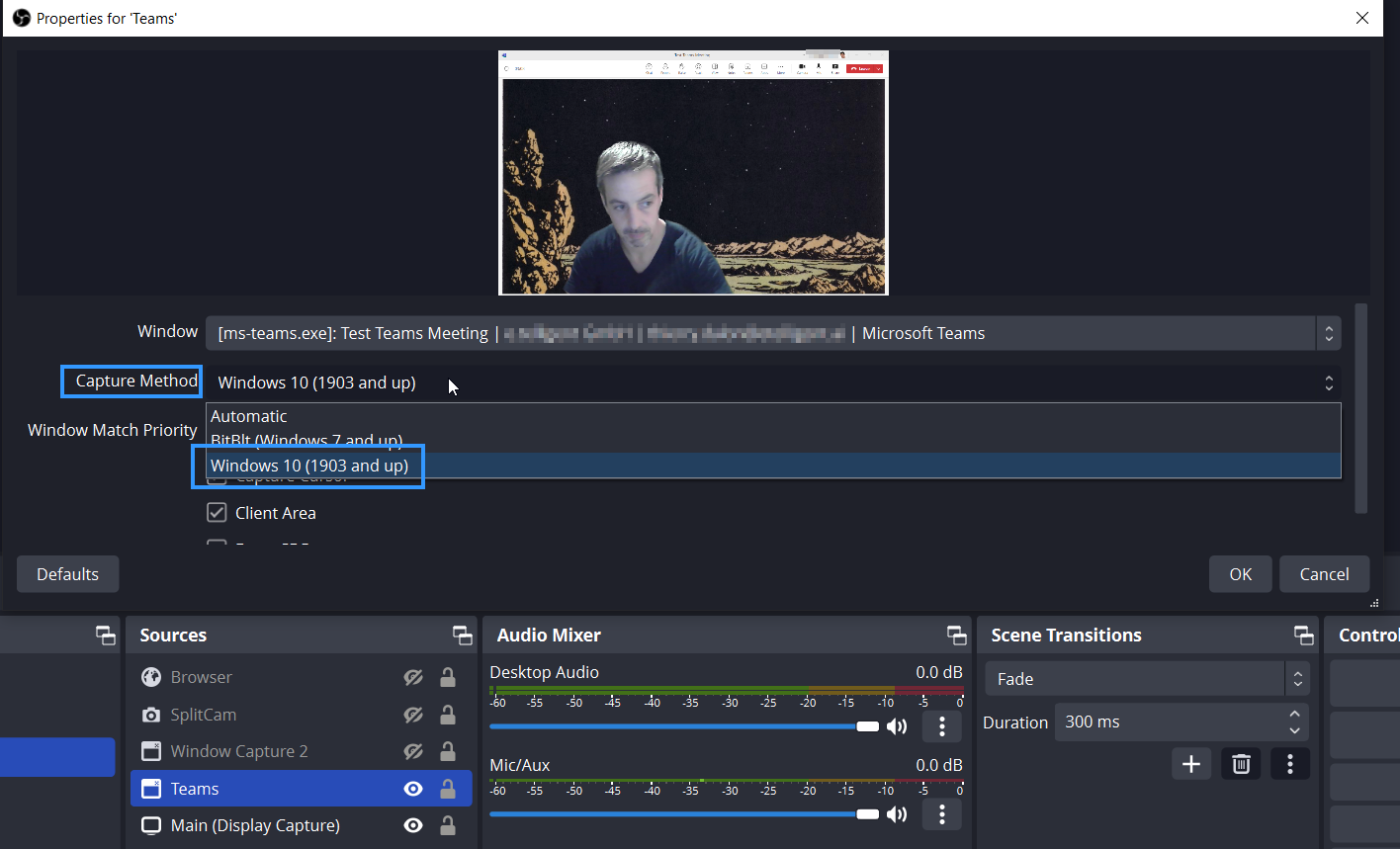Increase transition duration with up arrow

coord(1295,714)
